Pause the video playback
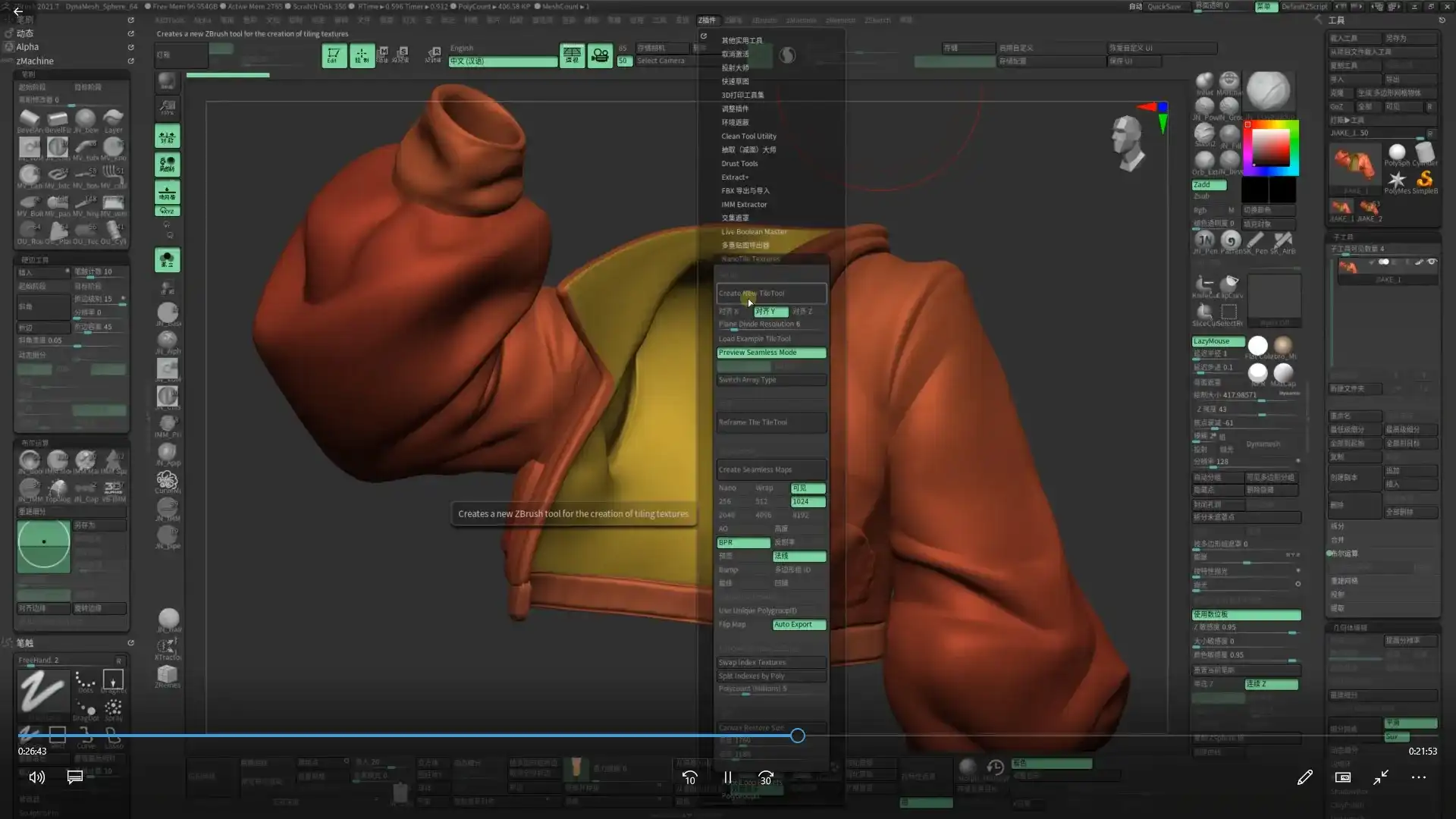Screen dimensions: 1456x819 (x=727, y=777)
